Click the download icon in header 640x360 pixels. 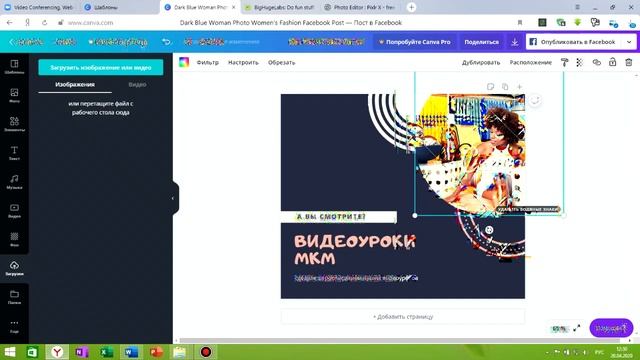(x=515, y=42)
